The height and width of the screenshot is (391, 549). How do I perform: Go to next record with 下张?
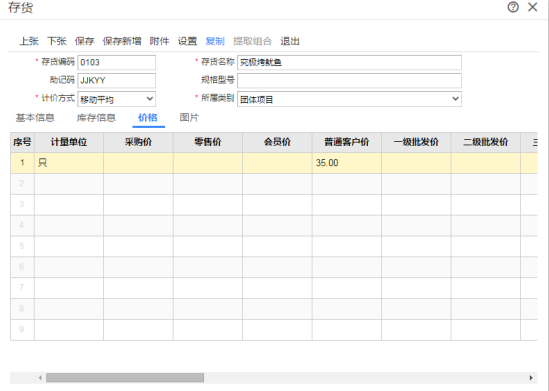[x=57, y=41]
